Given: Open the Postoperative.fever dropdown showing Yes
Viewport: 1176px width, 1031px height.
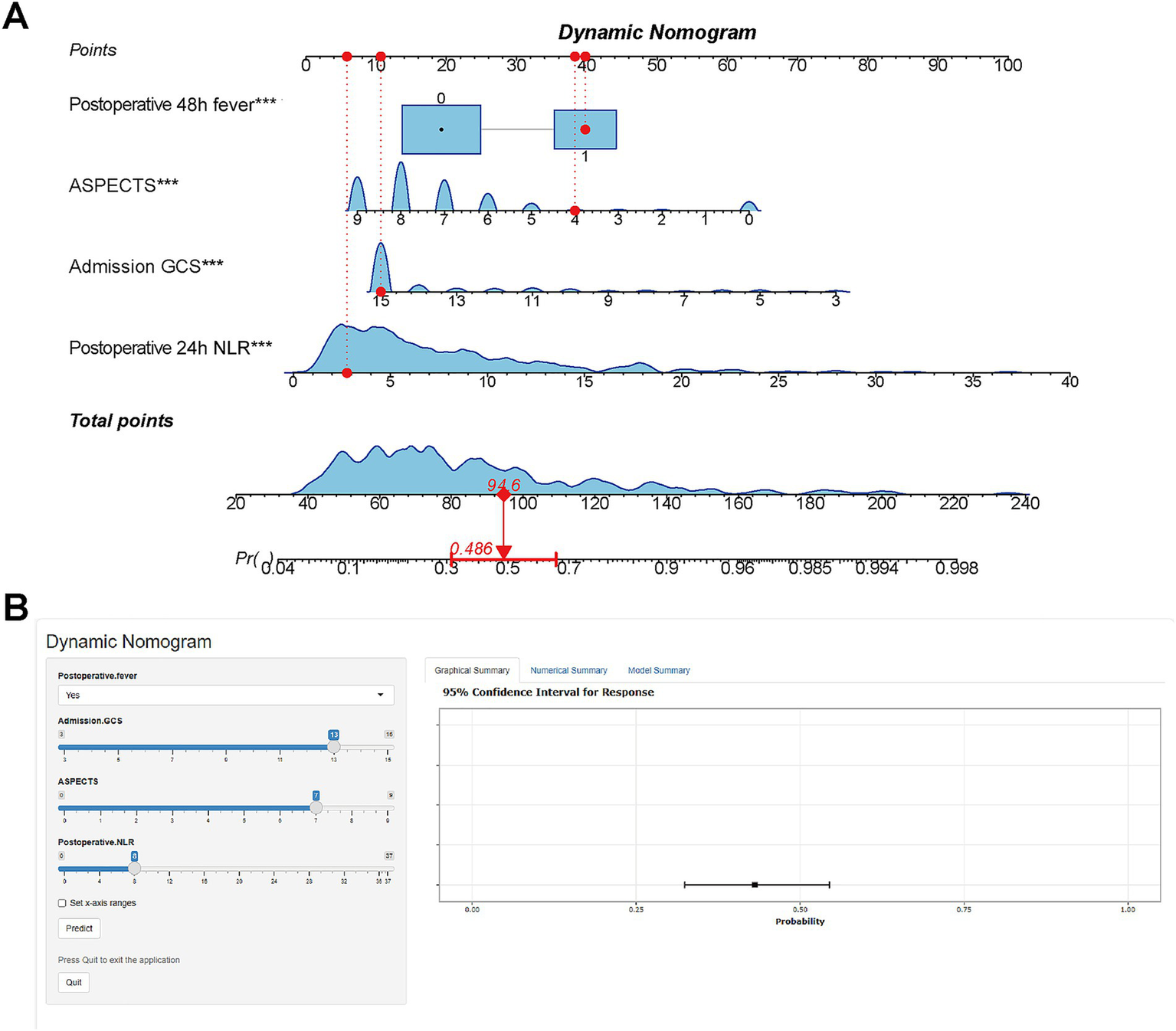Looking at the screenshot, I should [x=226, y=695].
